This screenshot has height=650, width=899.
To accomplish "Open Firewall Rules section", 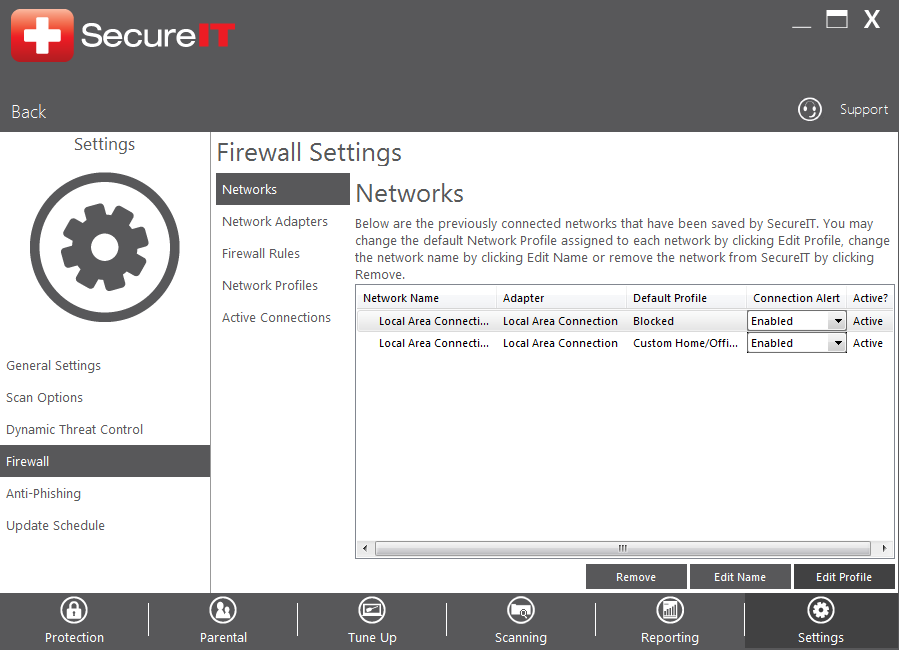I will click(261, 253).
